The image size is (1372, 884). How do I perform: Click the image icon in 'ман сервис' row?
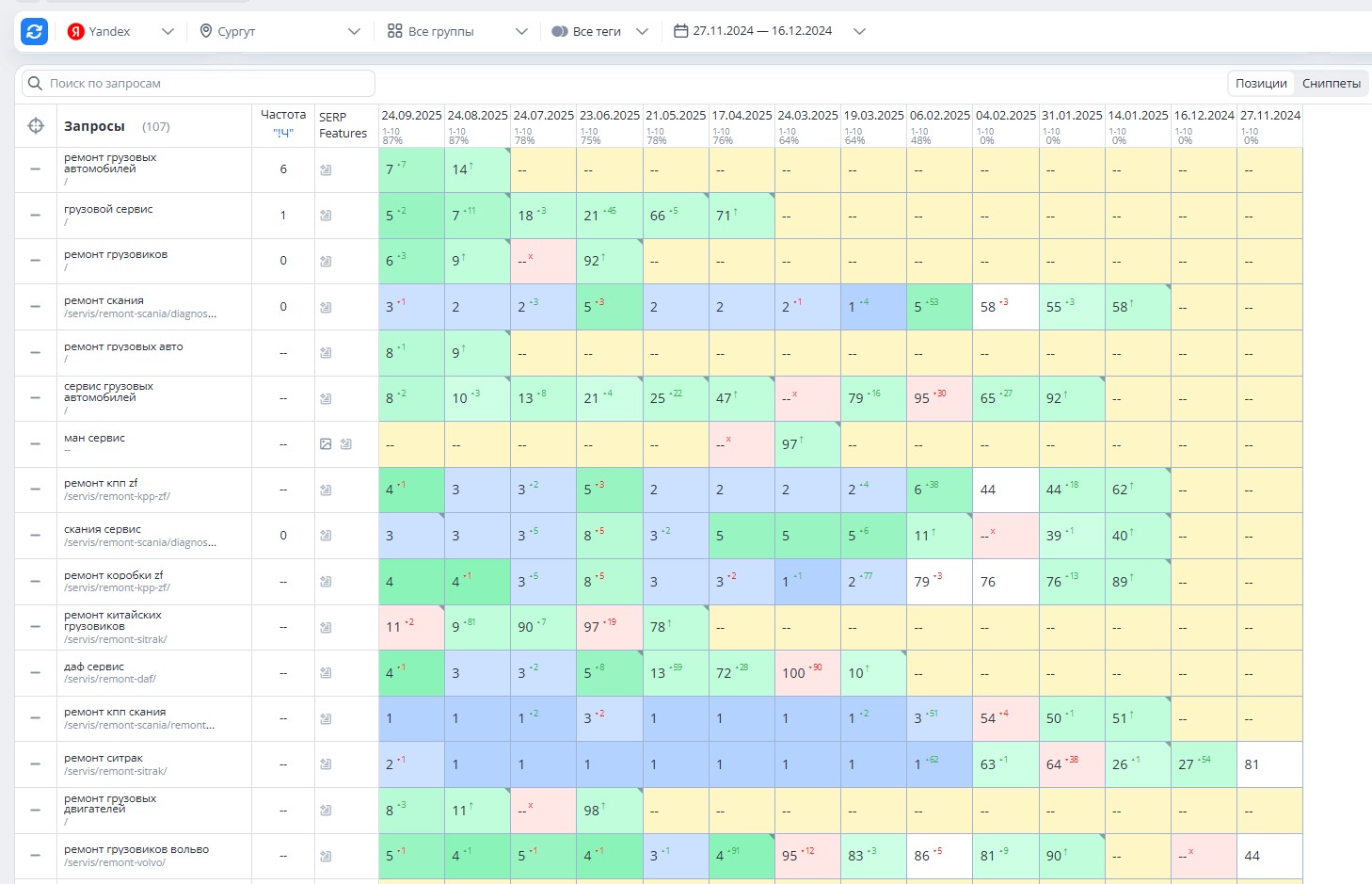pos(326,443)
